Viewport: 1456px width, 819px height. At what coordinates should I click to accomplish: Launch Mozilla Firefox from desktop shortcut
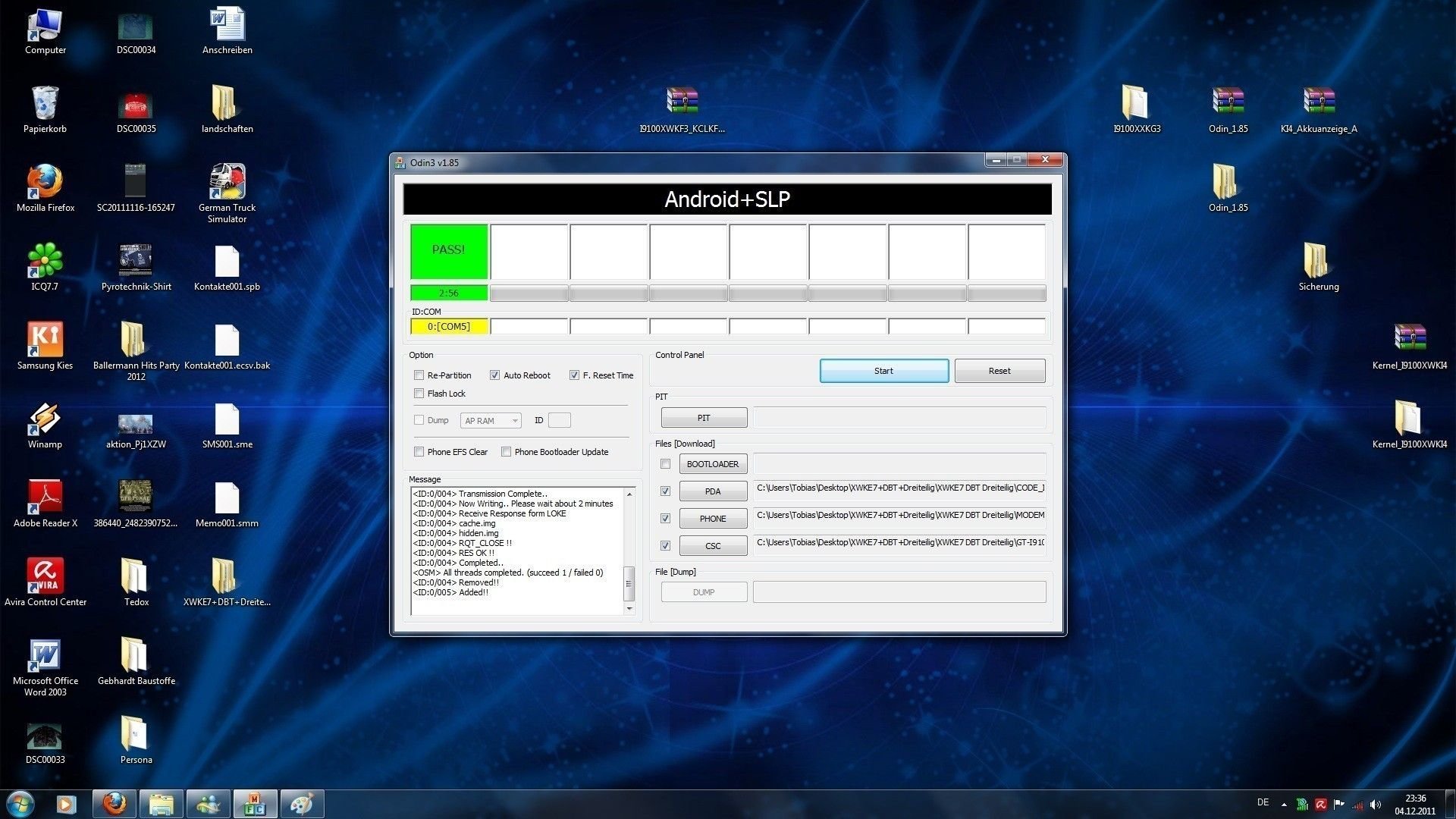tap(45, 189)
